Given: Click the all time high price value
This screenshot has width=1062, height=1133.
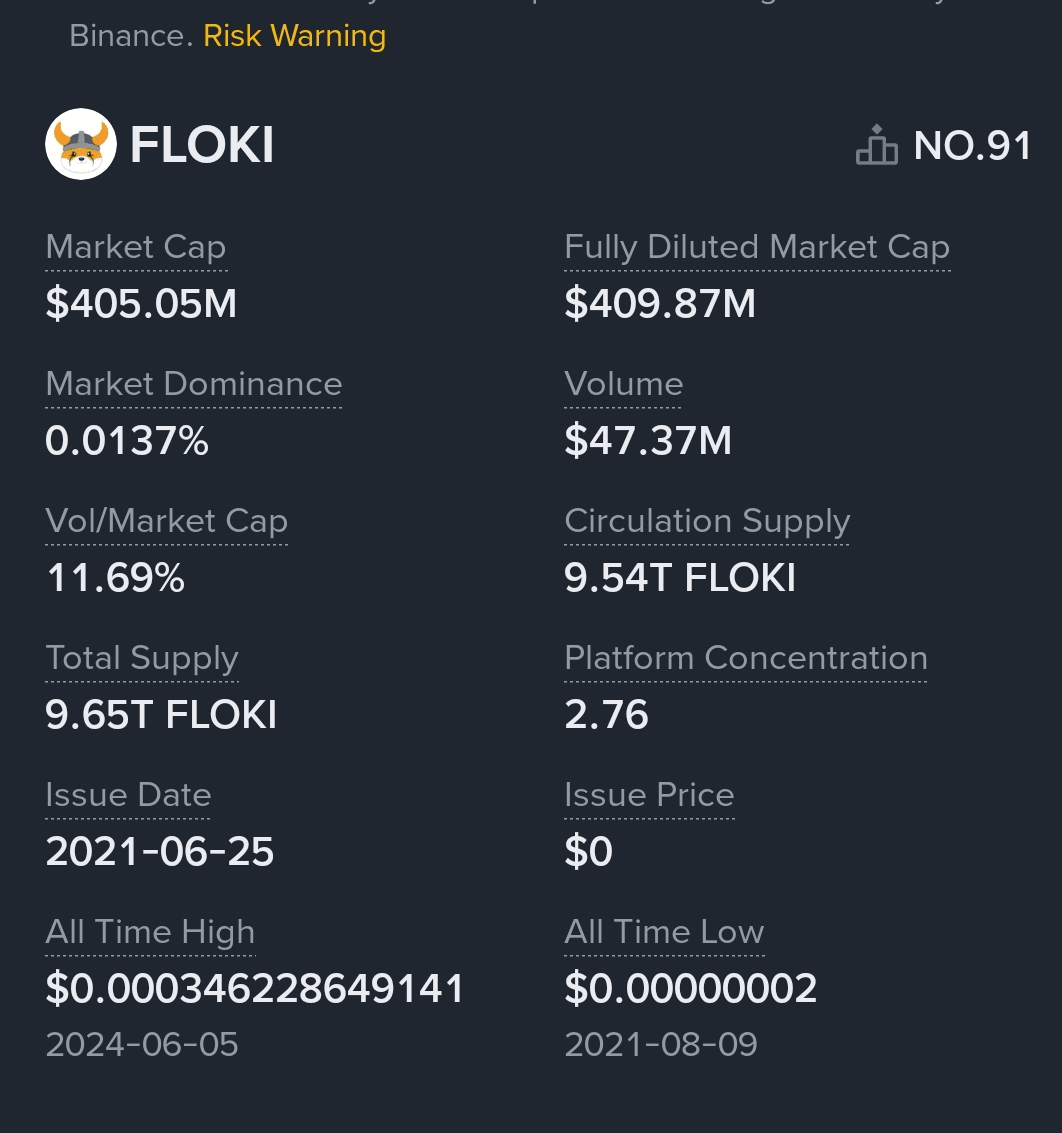Looking at the screenshot, I should [x=255, y=989].
